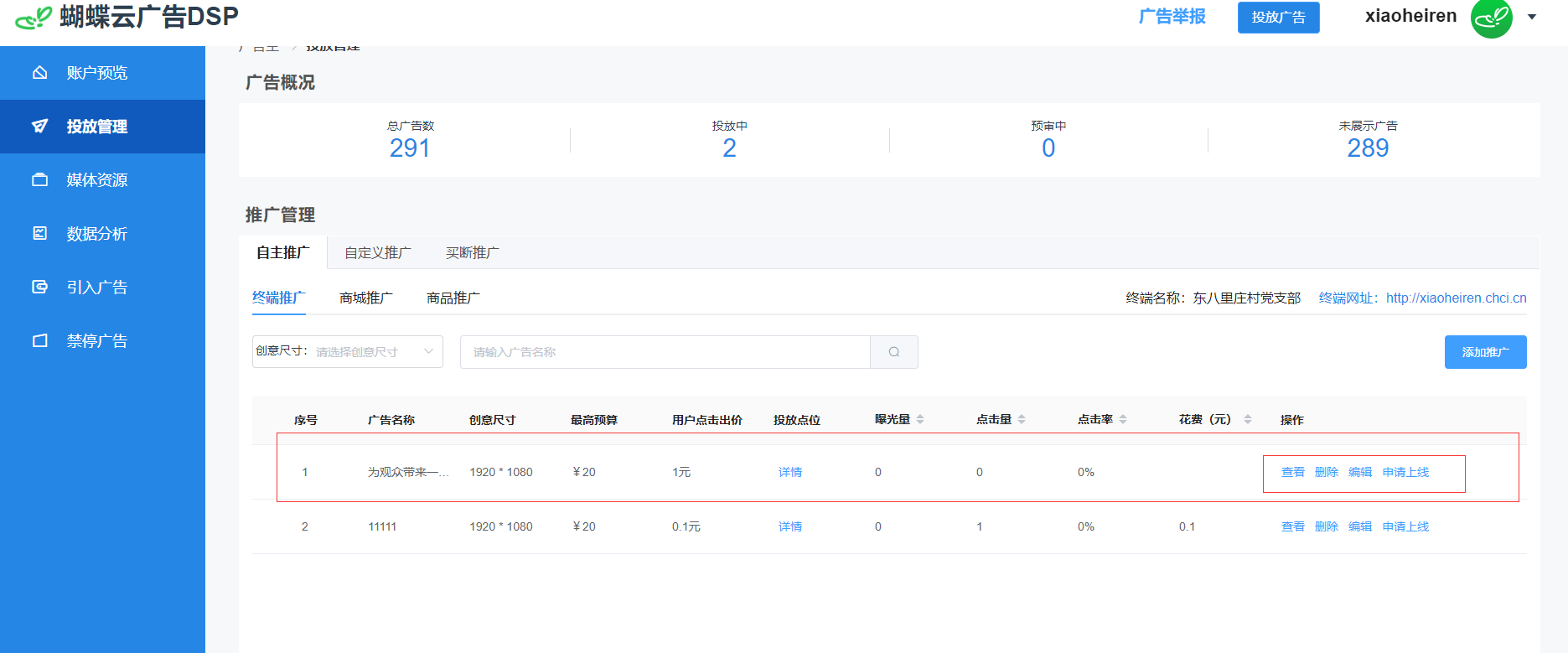
Task: Click the 投放管理 paper plane icon
Action: coord(39,127)
